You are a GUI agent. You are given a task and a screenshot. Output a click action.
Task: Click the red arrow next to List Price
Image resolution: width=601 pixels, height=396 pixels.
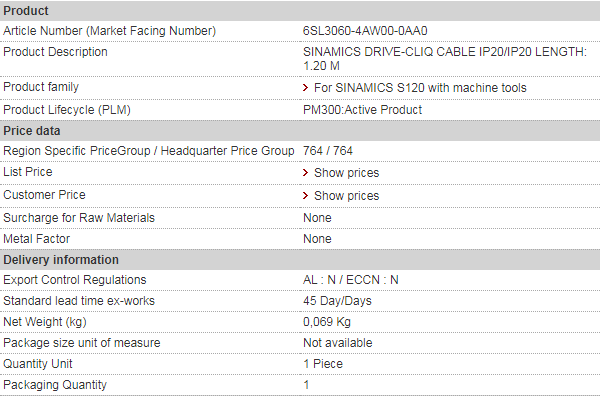tap(305, 173)
